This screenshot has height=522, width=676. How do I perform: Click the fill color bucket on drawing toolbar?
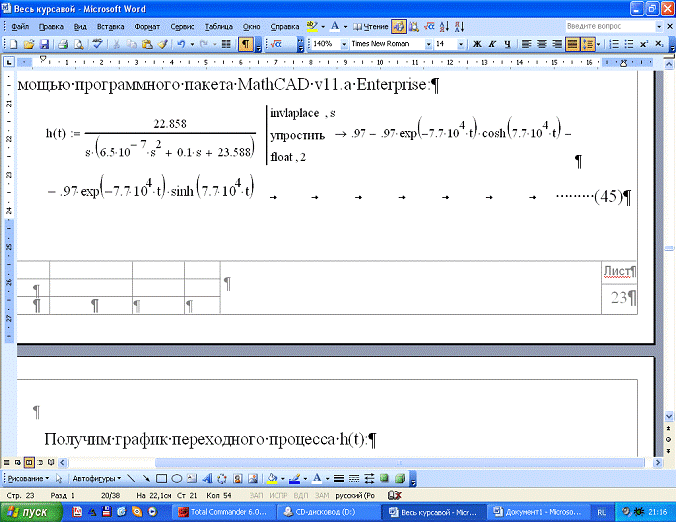click(x=273, y=478)
